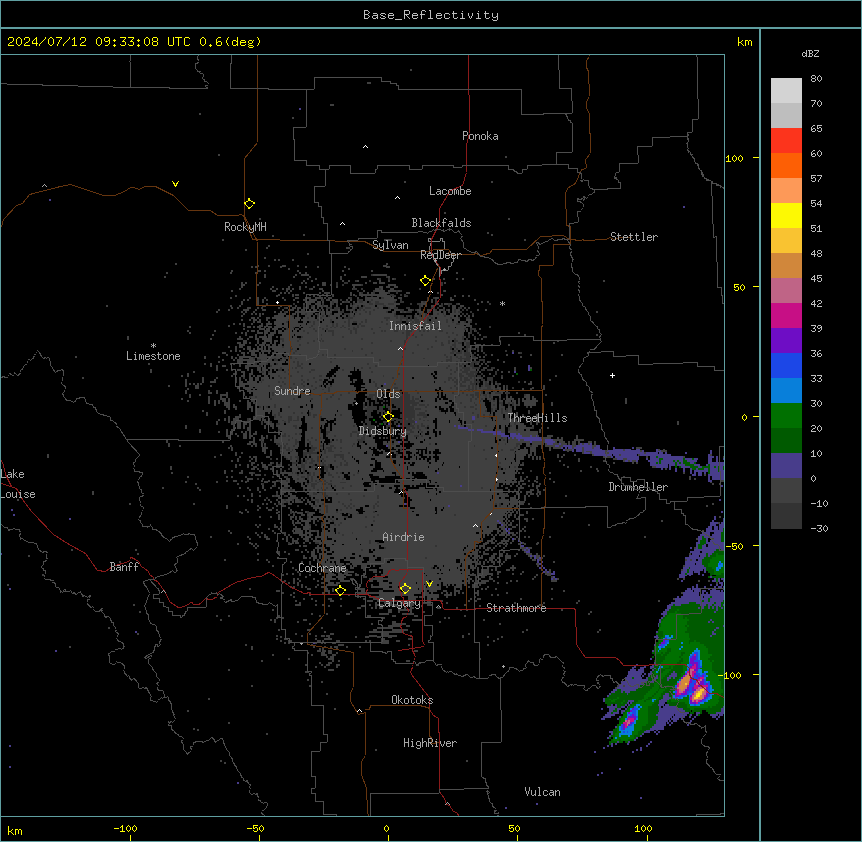
Task: Select the HighRiver label
Action: (x=430, y=743)
